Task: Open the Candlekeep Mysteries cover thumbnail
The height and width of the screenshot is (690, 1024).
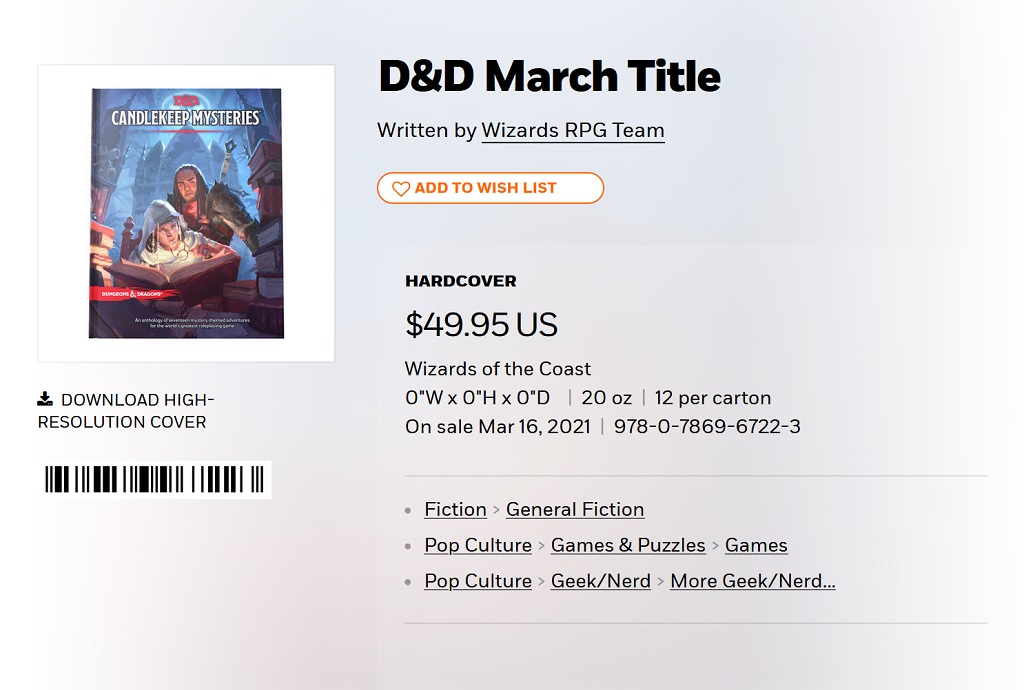Action: click(186, 213)
